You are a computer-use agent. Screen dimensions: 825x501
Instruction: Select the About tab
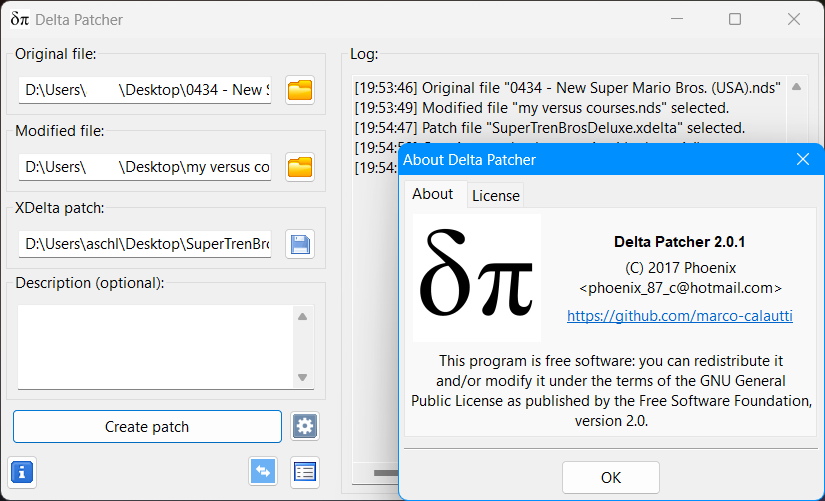point(432,194)
